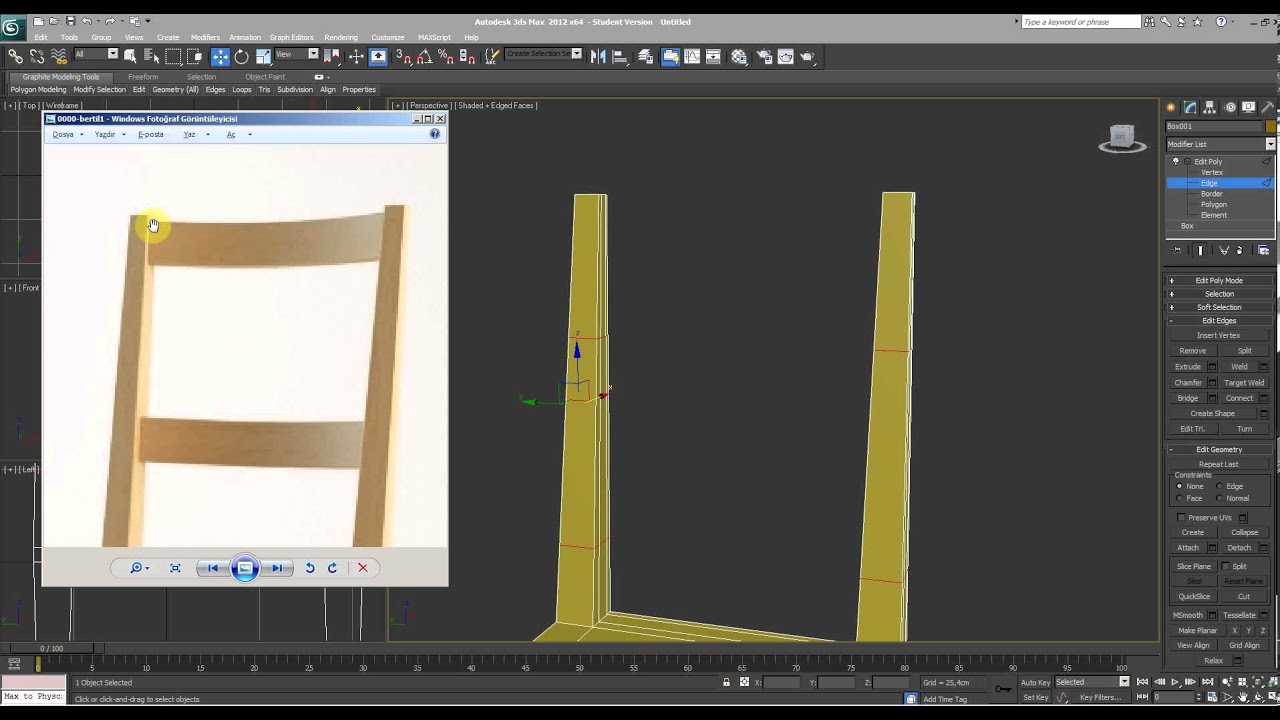Toggle the Percent Snap icon
1280x720 pixels.
446,56
